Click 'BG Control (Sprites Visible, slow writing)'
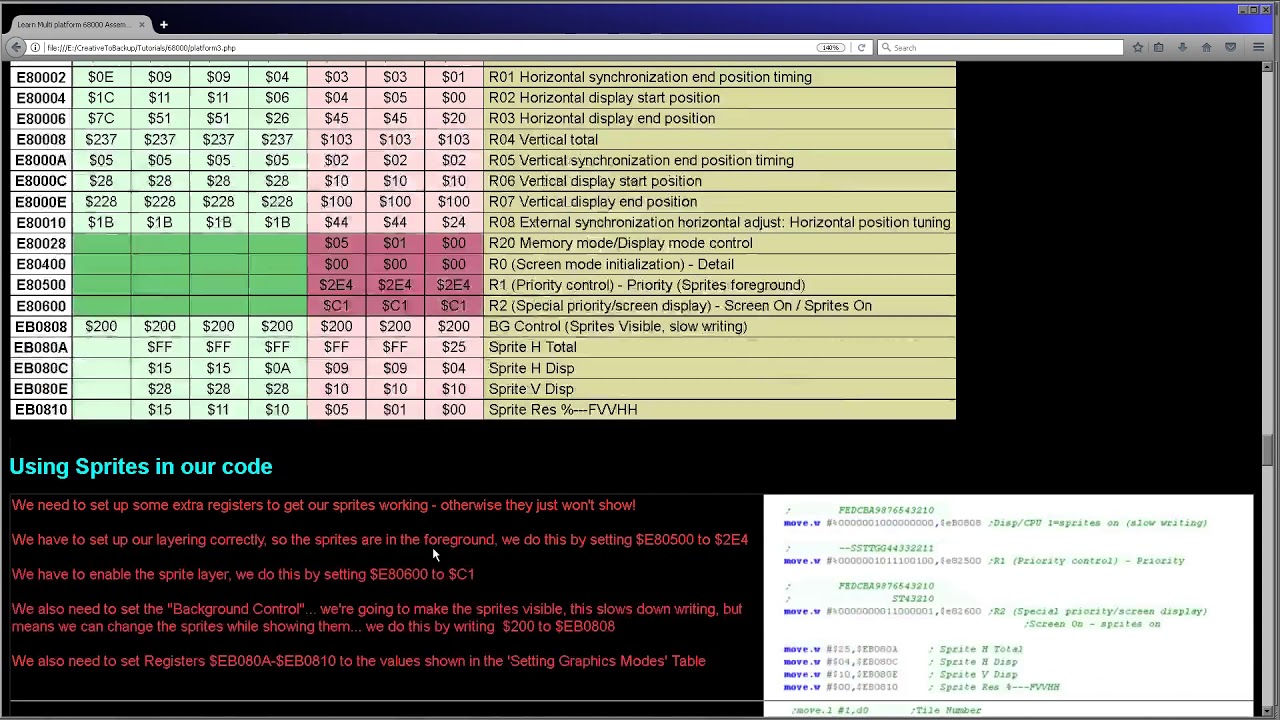 point(618,326)
